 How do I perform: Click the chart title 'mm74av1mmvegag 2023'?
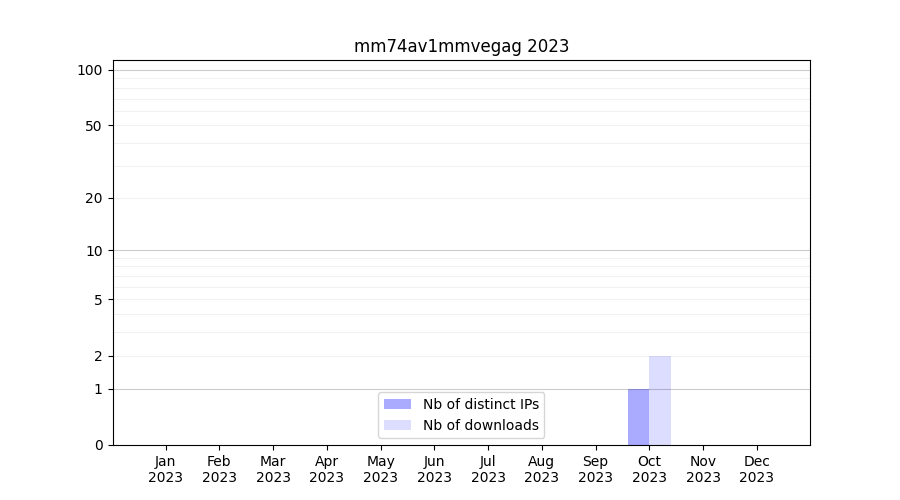click(x=461, y=46)
